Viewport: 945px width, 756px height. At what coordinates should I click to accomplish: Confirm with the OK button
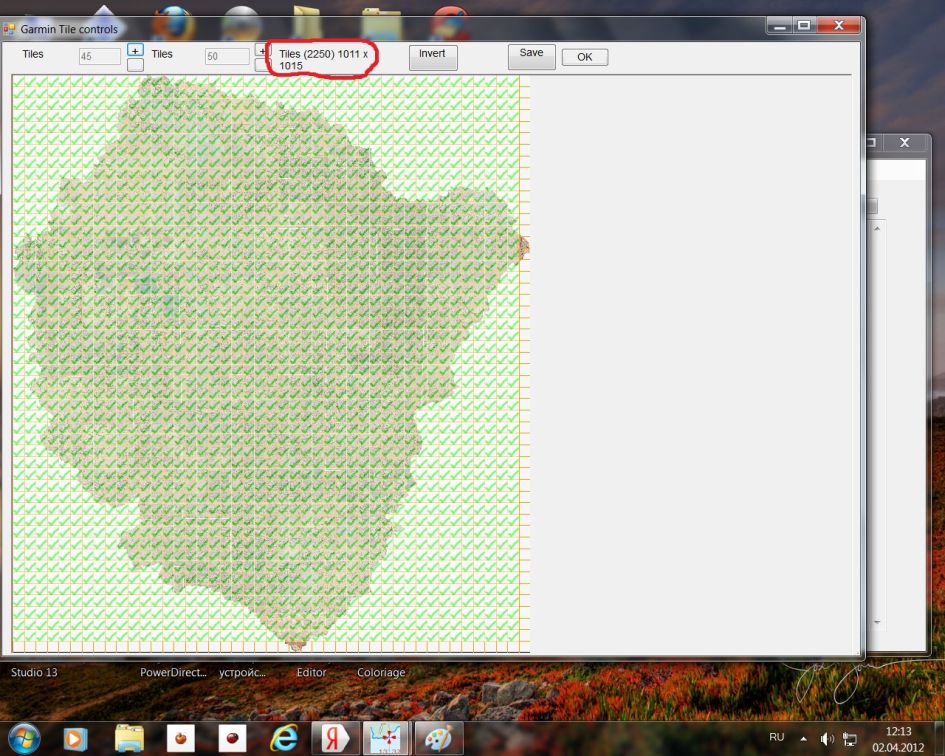coord(584,57)
